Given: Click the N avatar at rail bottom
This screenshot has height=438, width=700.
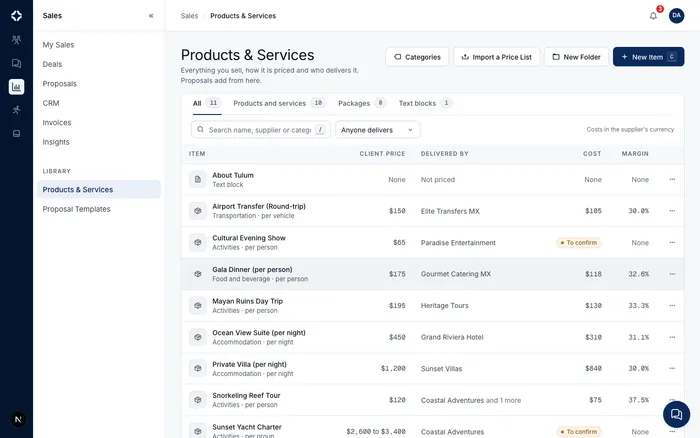Looking at the screenshot, I should point(18,419).
